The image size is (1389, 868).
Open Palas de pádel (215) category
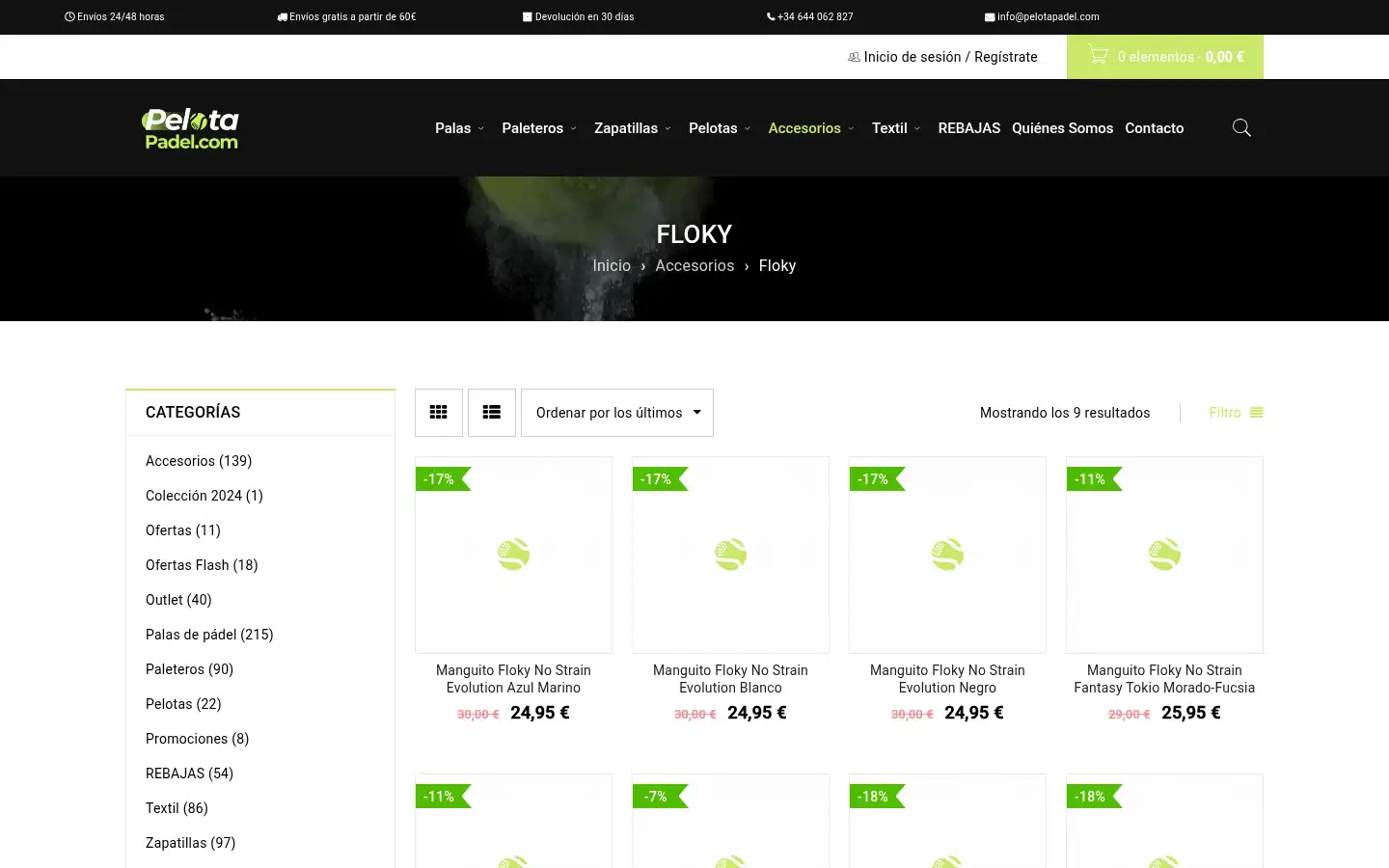209,635
